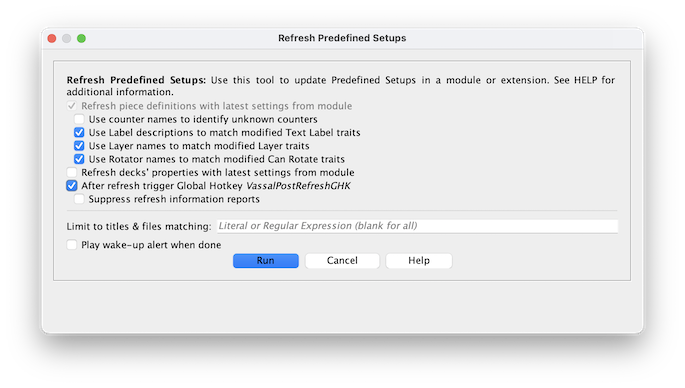Uncheck Use Label descriptions for Text Label traits
The image size is (685, 388).
point(79,132)
